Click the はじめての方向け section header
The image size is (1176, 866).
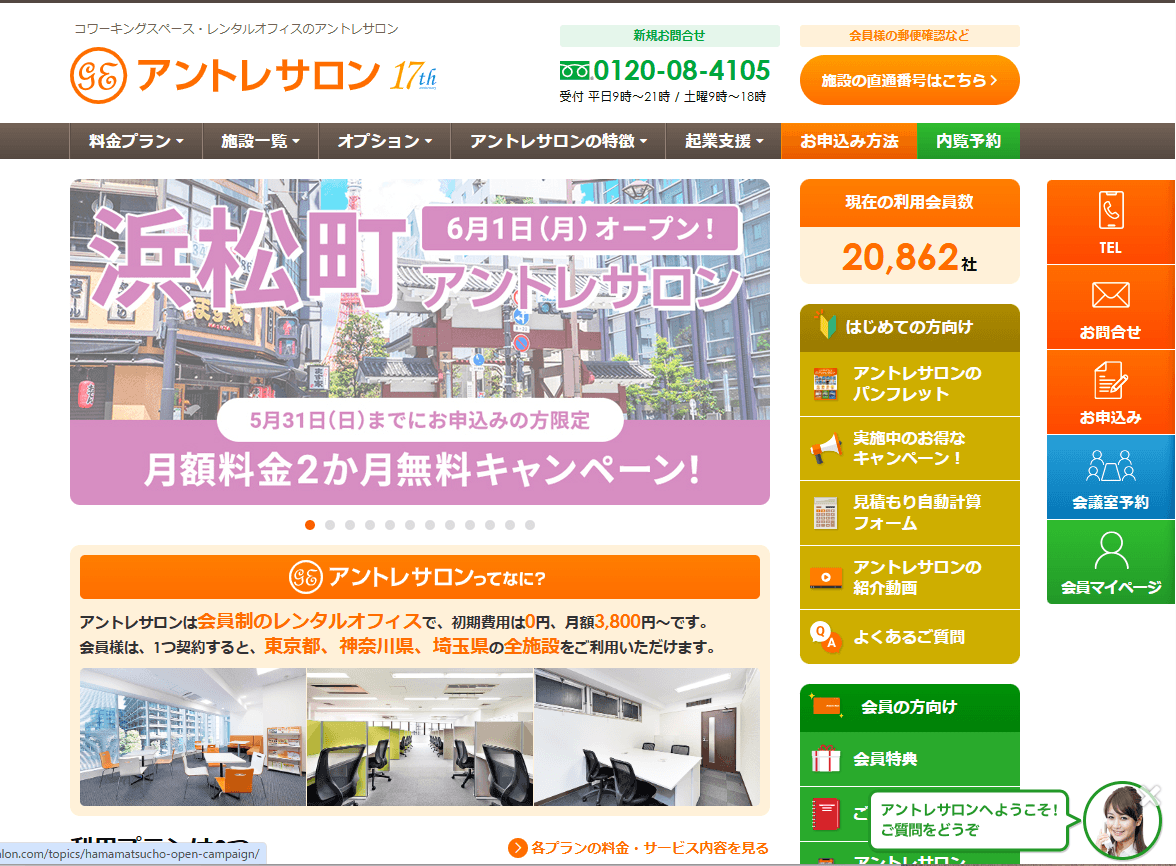910,328
